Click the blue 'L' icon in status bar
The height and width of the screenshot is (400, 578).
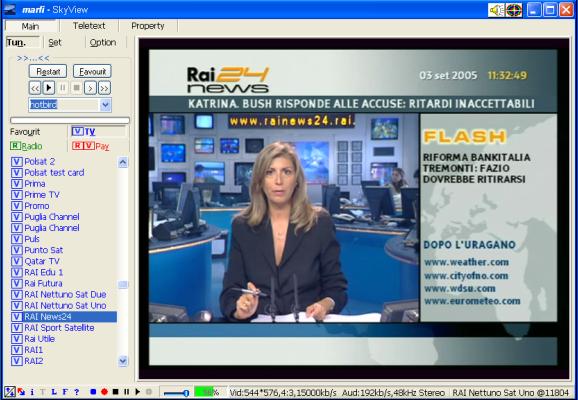click(54, 392)
